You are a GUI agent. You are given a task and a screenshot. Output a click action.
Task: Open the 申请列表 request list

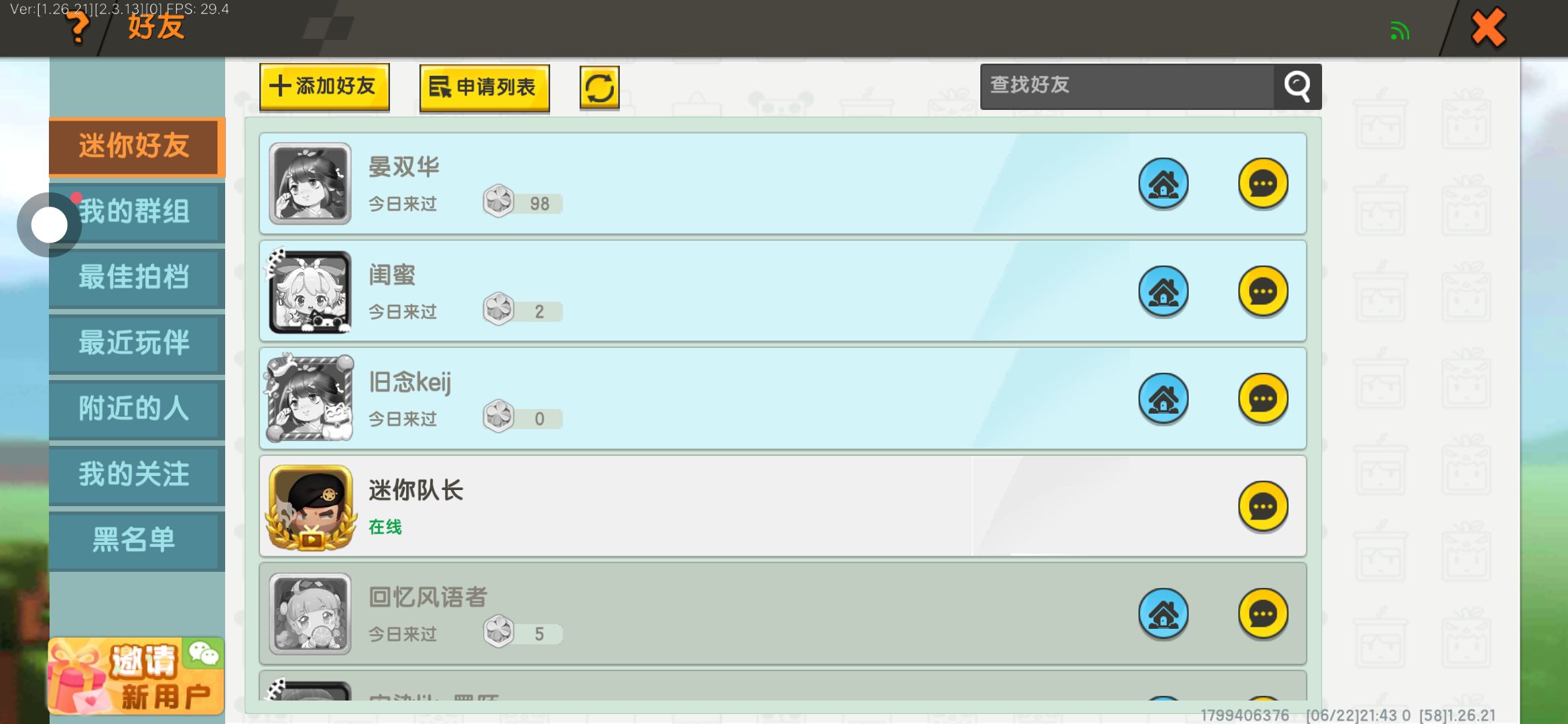[484, 88]
